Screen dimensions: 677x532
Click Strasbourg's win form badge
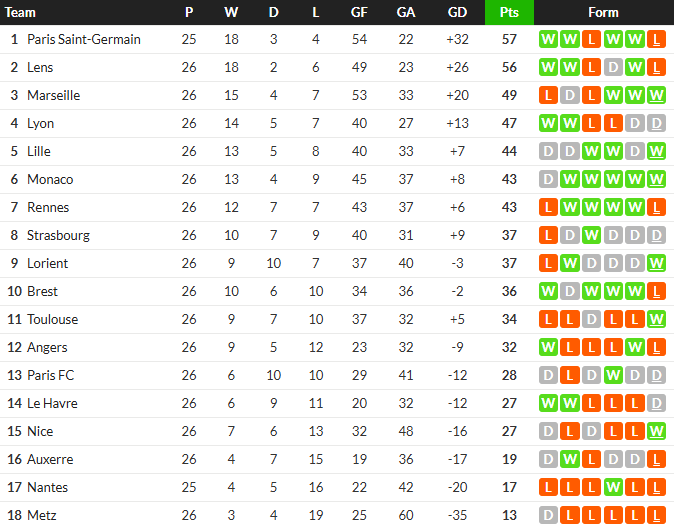click(591, 236)
